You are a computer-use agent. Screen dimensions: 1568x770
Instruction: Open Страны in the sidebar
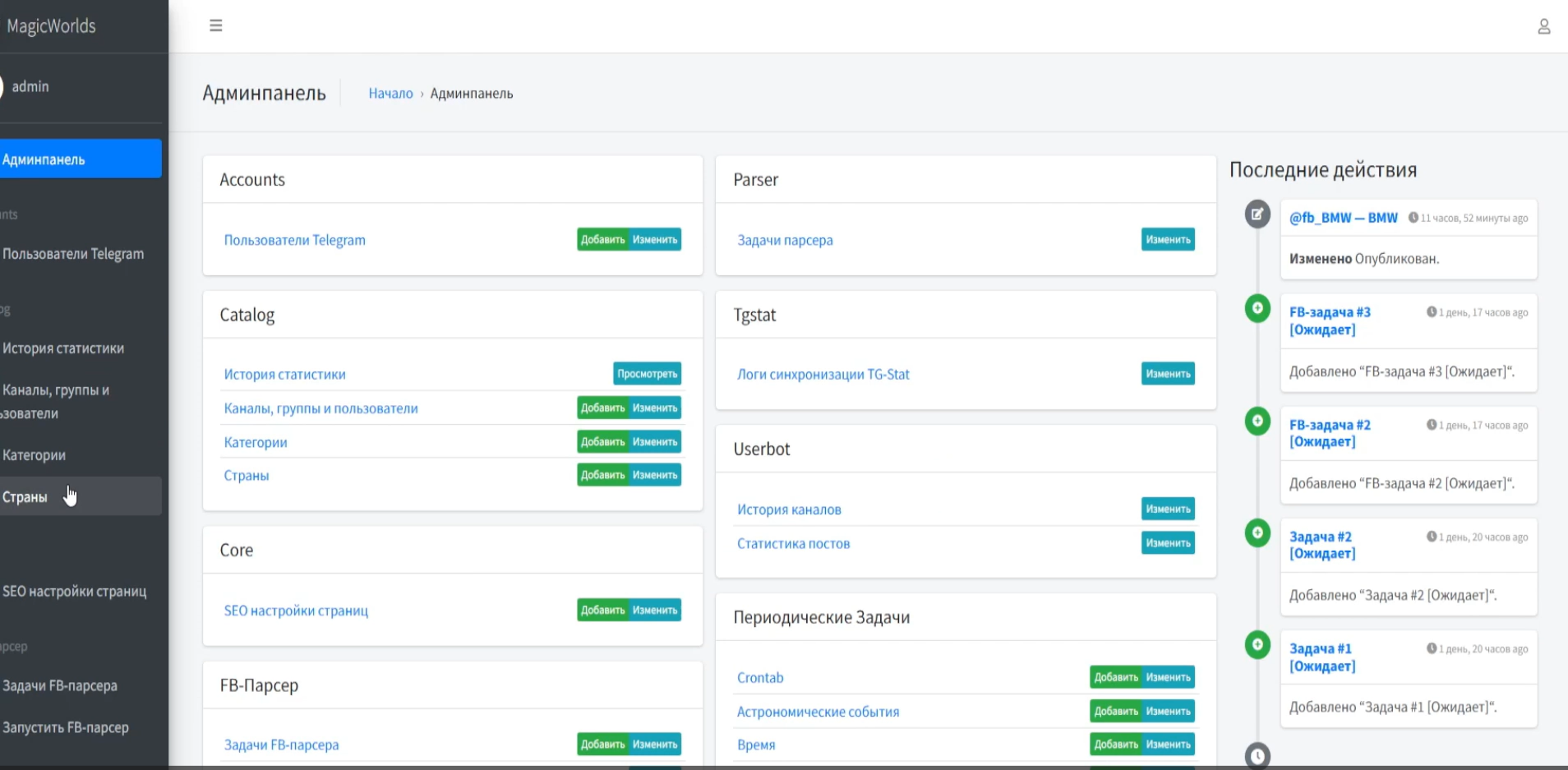81,496
